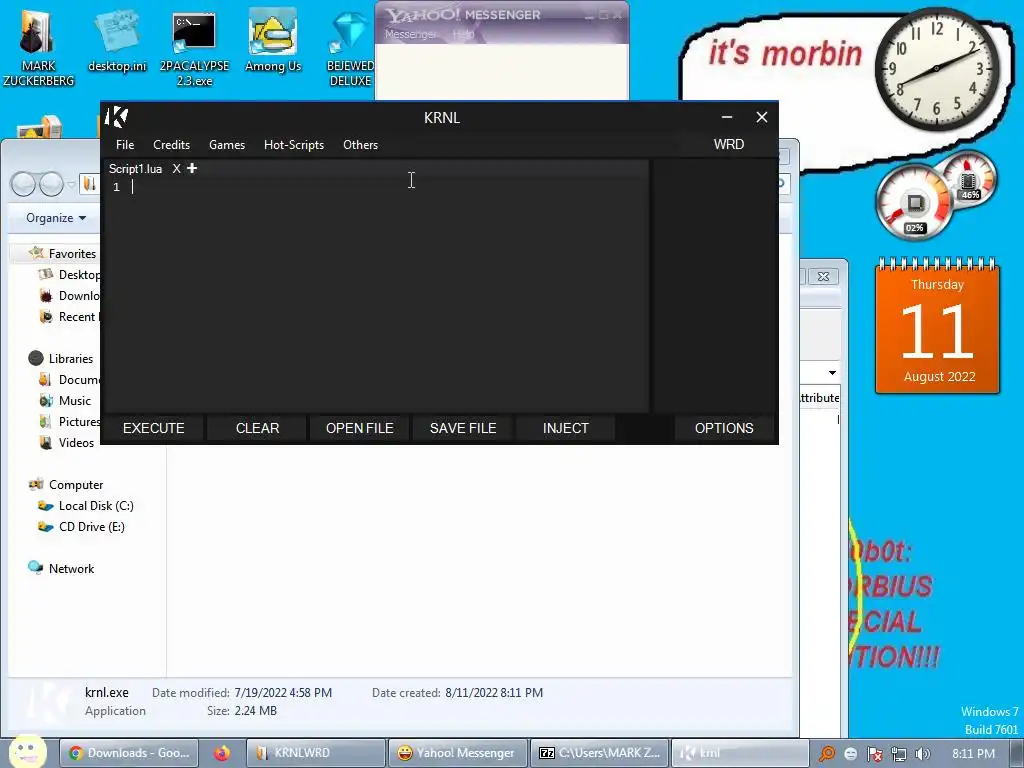Select Network in navigation pane

61,569
